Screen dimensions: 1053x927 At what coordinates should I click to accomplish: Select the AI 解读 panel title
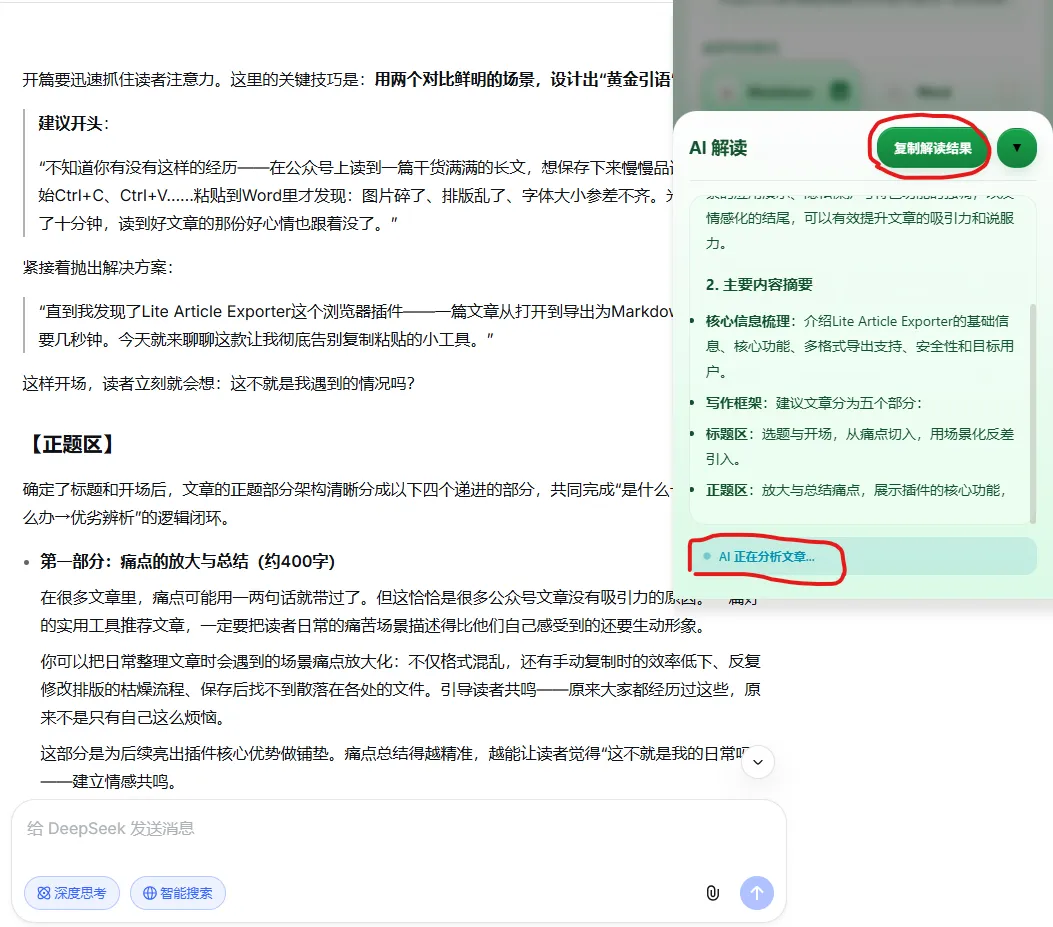718,148
